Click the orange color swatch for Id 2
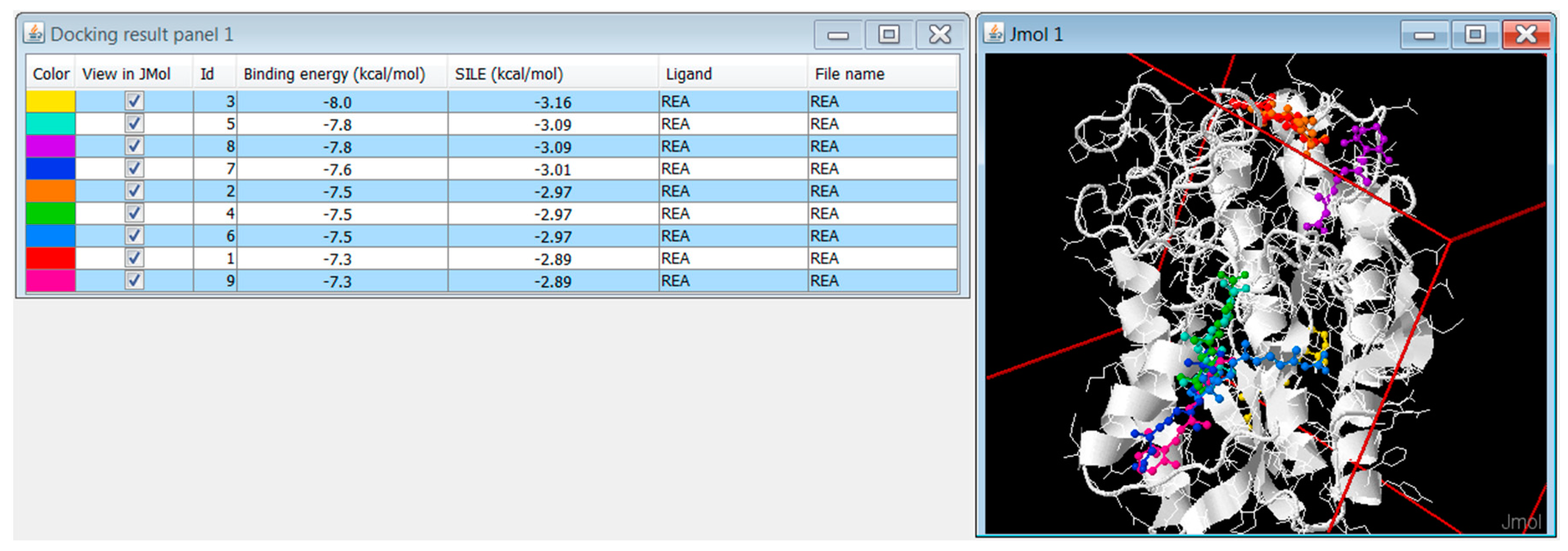 tap(51, 191)
